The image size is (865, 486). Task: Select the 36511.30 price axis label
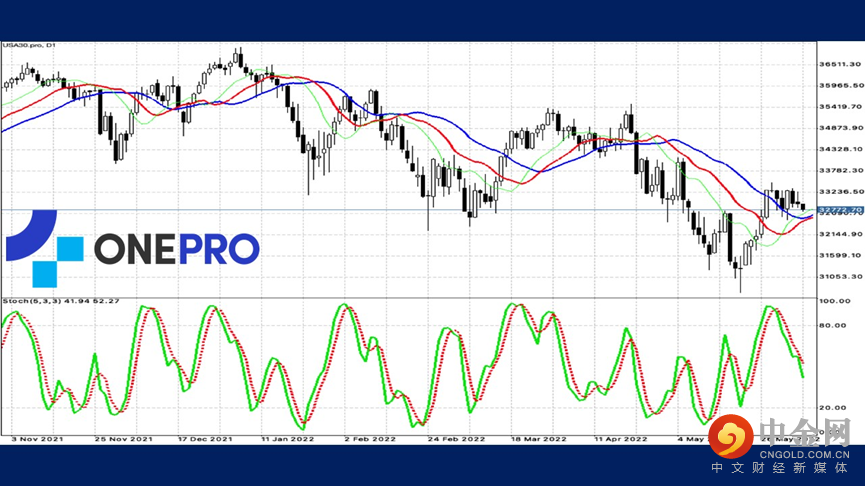coord(840,65)
